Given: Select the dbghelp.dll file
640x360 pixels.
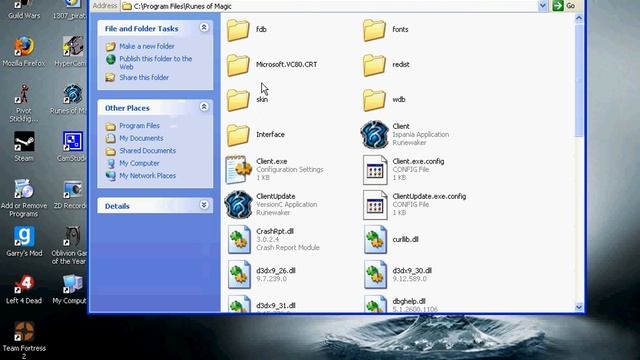Looking at the screenshot, I should [x=400, y=304].
